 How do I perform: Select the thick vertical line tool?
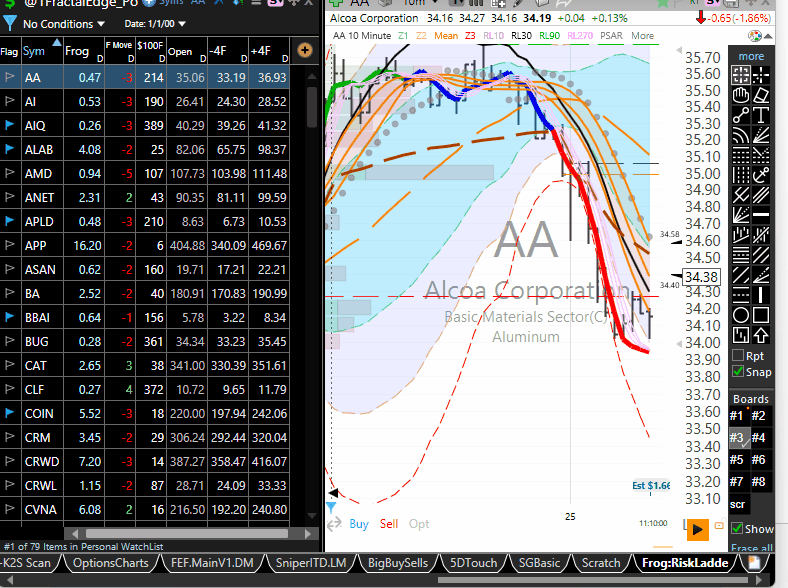(761, 295)
